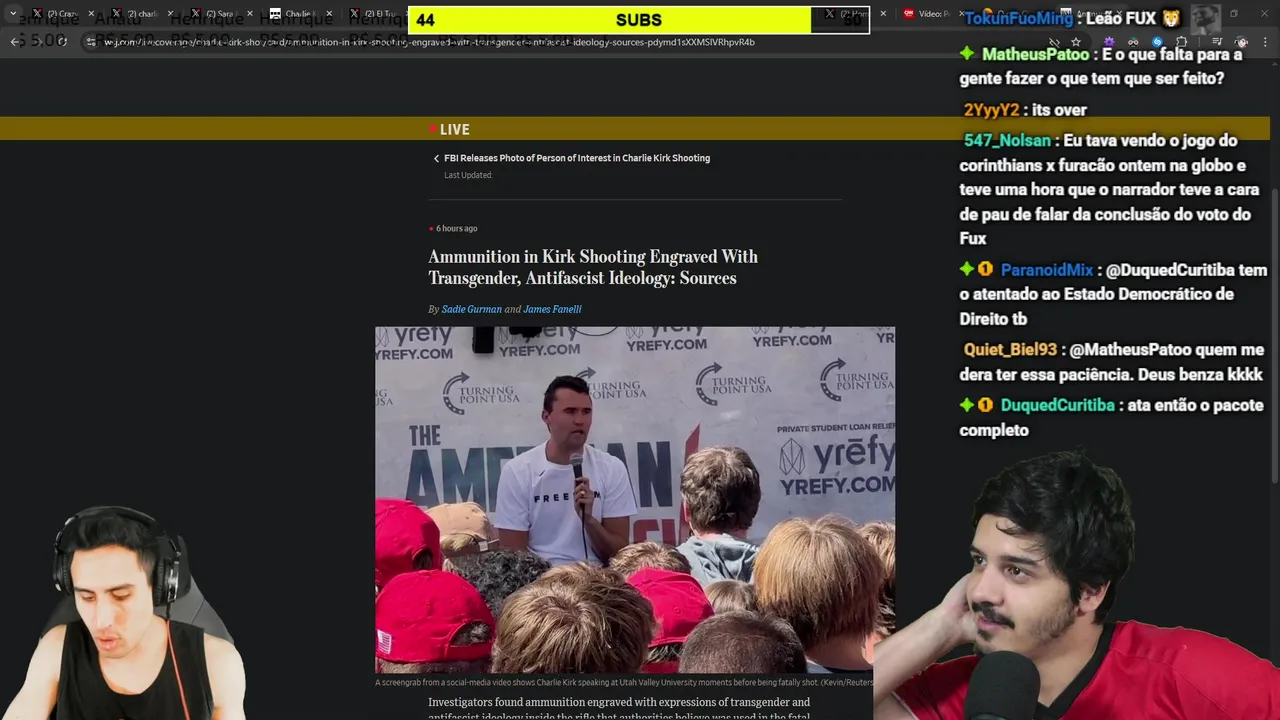
Task: Close the "(2) Craz" X tab
Action: pos(91,14)
